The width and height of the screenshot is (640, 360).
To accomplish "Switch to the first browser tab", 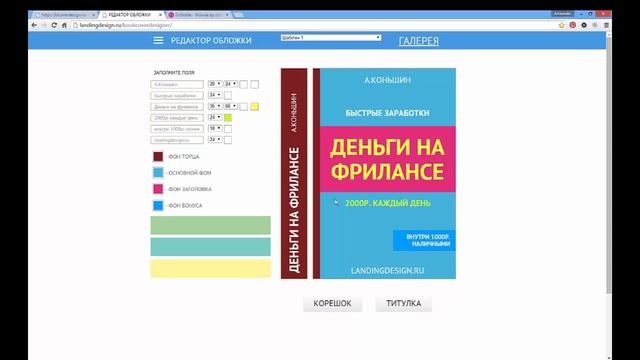I will (x=64, y=15).
